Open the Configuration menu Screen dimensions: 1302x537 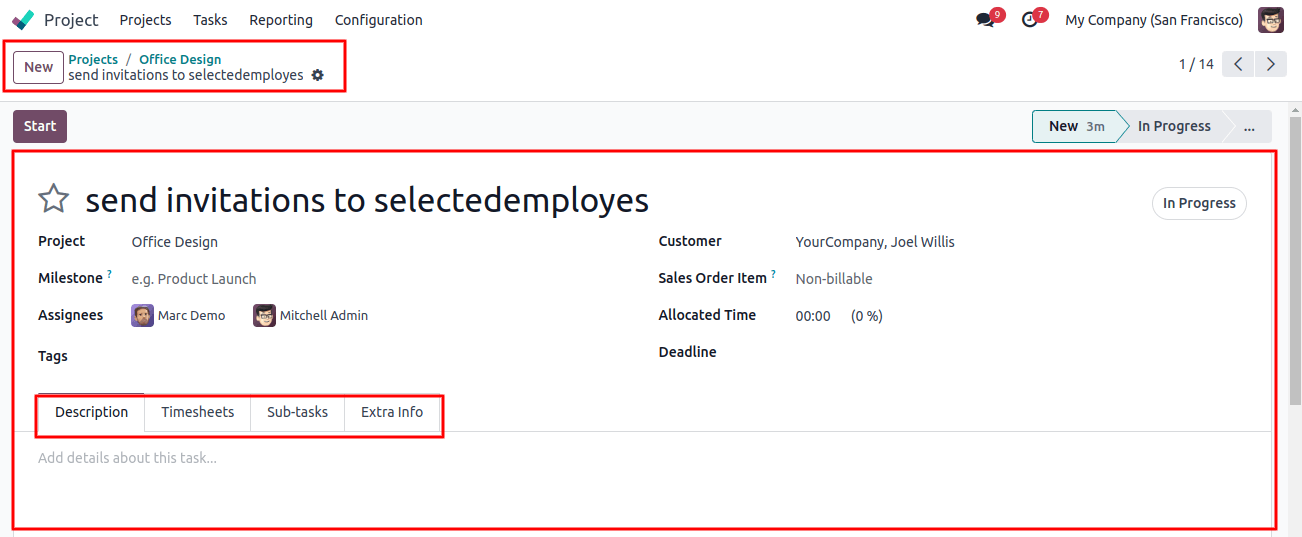pos(378,20)
